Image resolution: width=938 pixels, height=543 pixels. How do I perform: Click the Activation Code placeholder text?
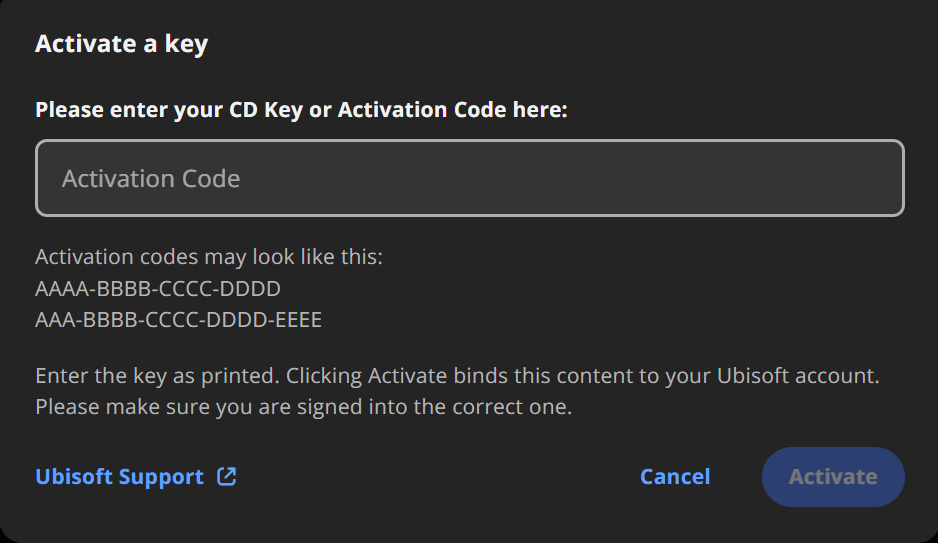tap(151, 179)
